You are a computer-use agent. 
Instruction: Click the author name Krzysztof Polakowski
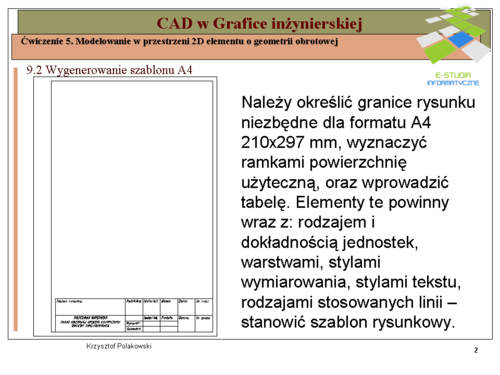(119, 346)
